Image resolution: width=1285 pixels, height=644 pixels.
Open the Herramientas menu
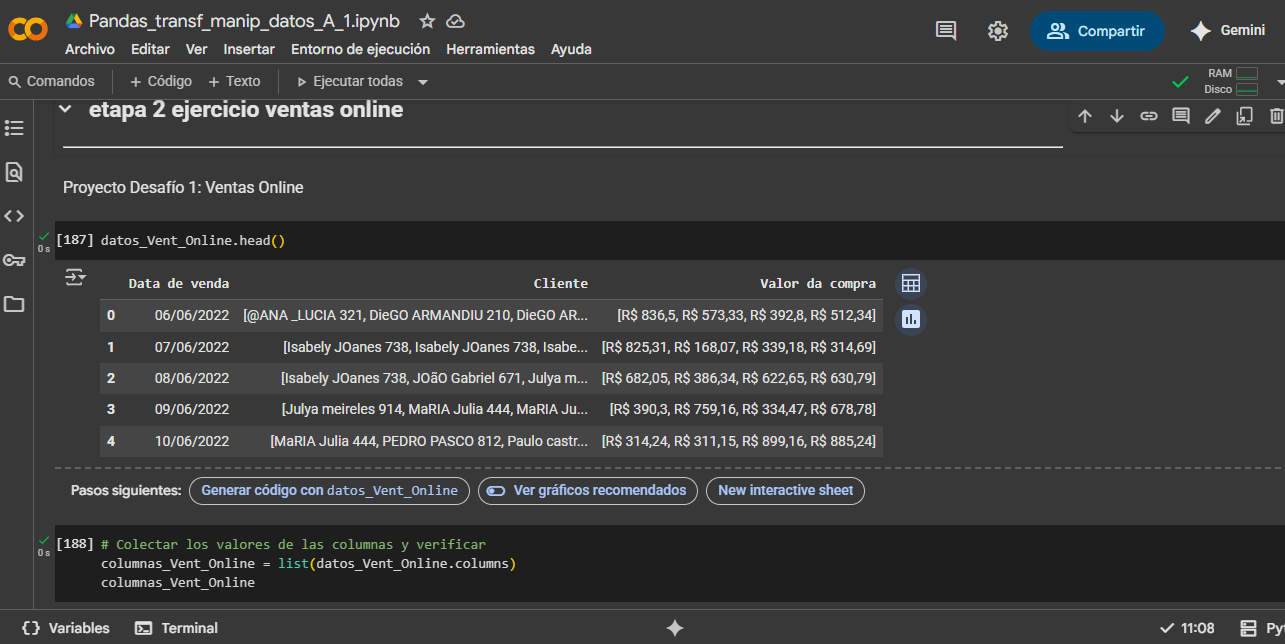click(490, 49)
